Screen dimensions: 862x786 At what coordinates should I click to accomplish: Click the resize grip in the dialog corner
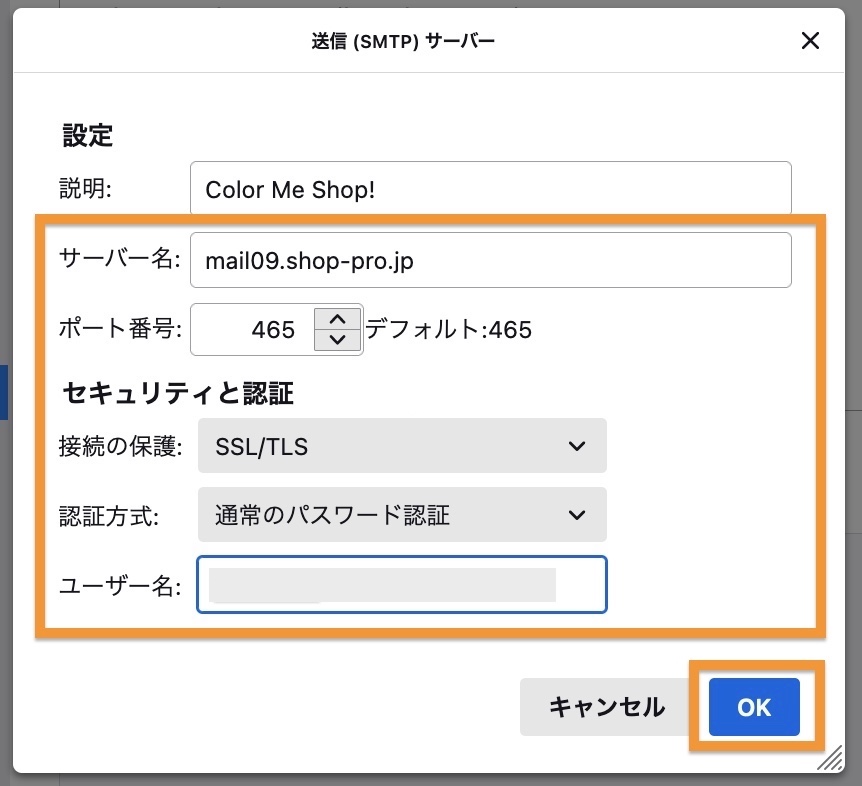[x=829, y=760]
